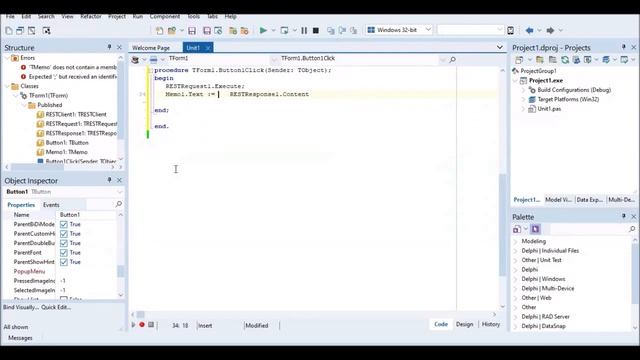Click the Run Without Debugging icon

[x=284, y=31]
